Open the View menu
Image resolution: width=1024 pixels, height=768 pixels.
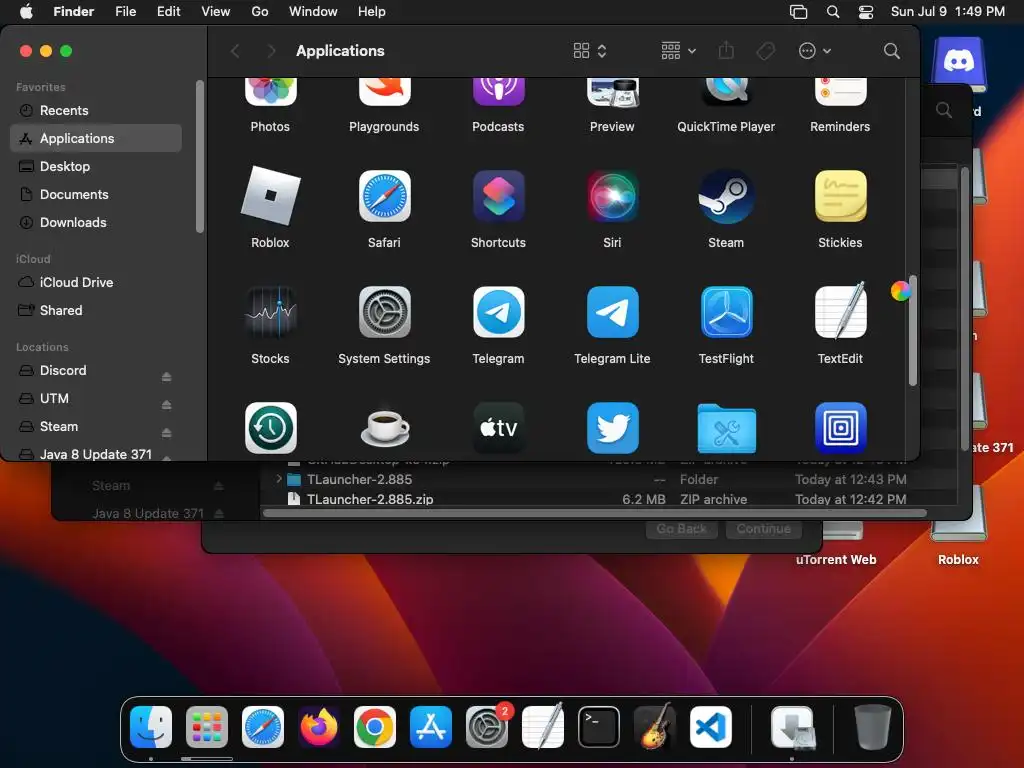216,11
